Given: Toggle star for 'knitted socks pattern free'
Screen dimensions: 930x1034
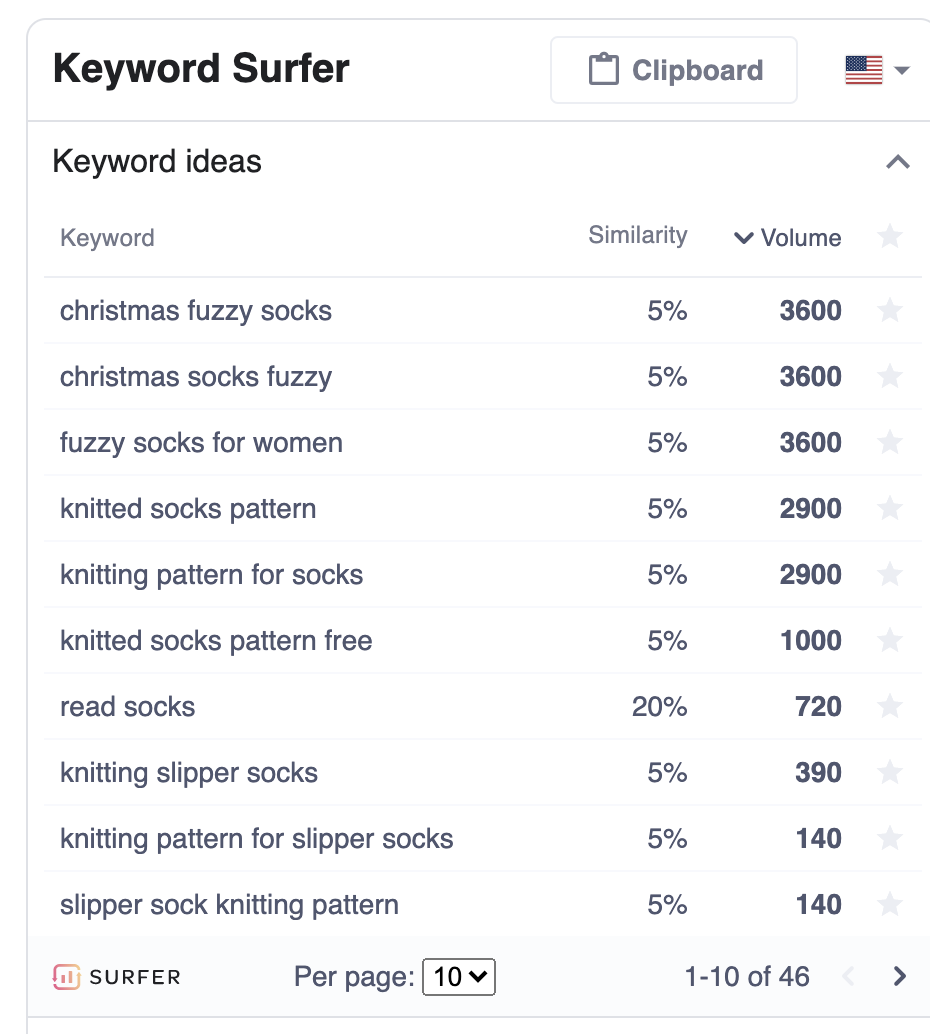Looking at the screenshot, I should pos(889,641).
